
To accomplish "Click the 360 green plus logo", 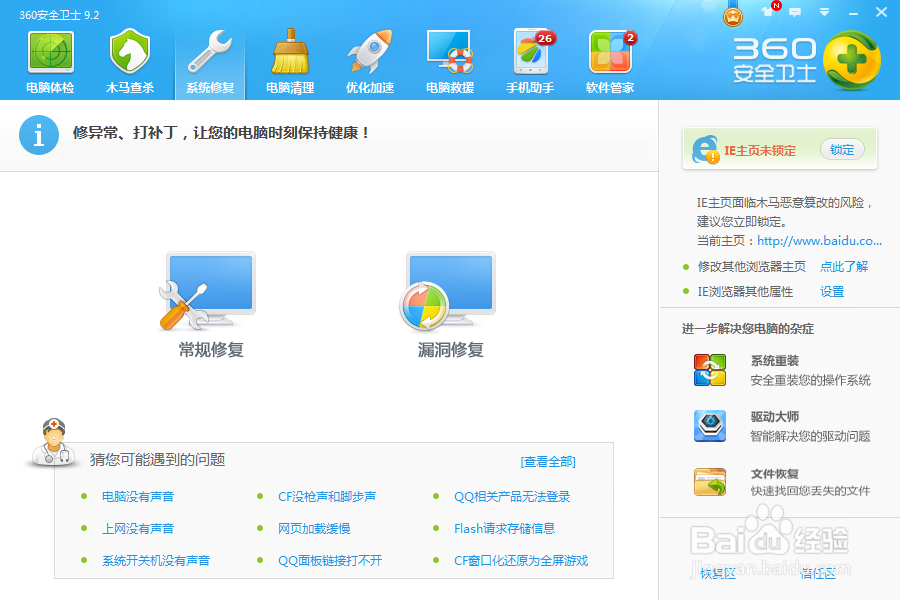I will coord(852,60).
